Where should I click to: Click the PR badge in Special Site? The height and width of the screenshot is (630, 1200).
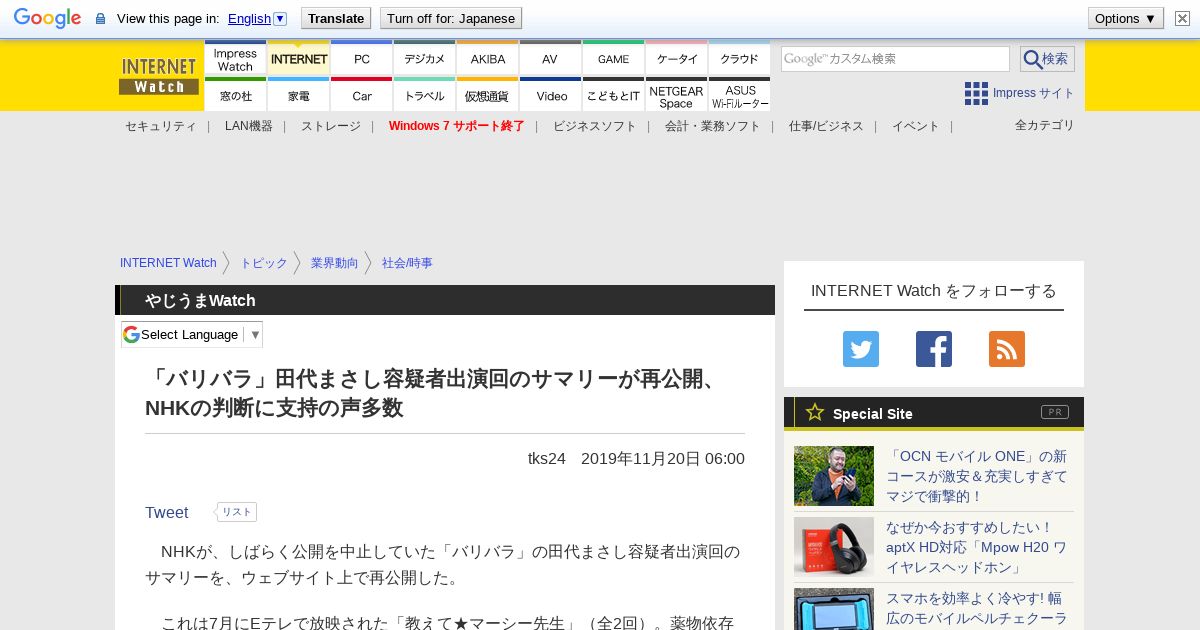coord(1055,412)
